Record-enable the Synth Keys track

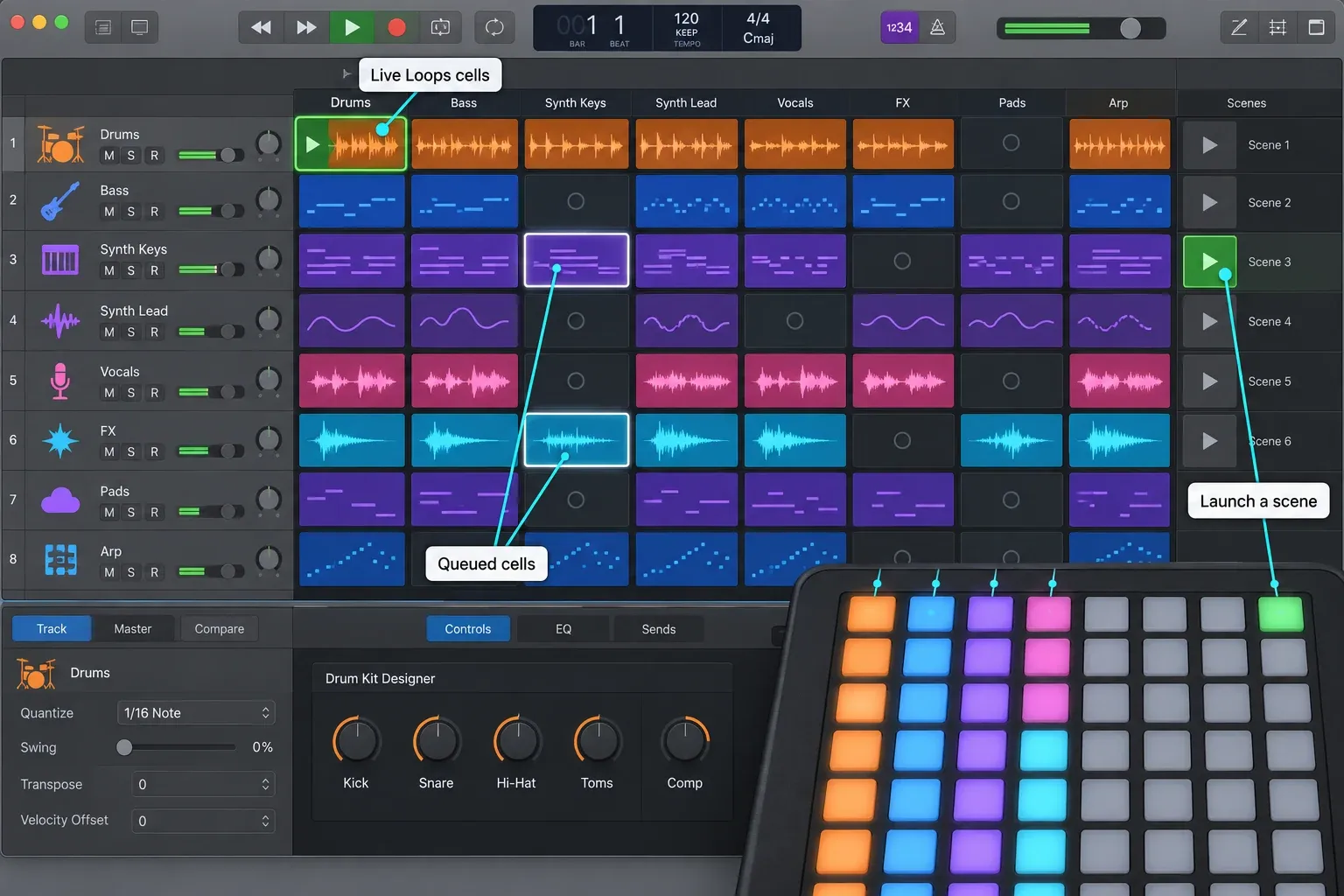154,270
